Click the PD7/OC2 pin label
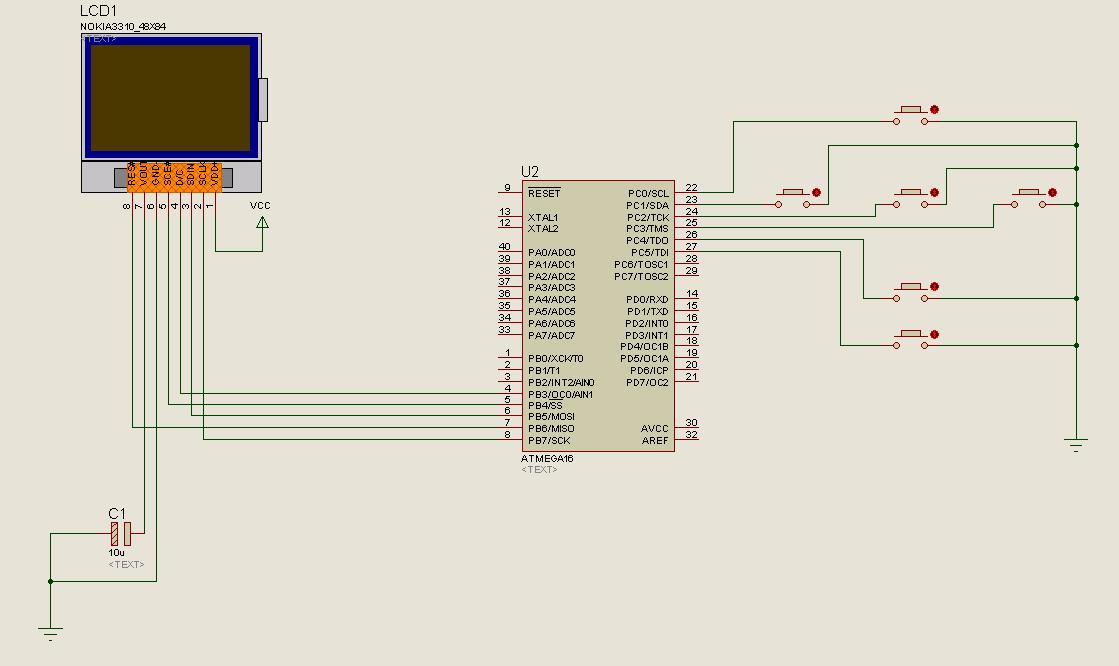The height and width of the screenshot is (666, 1119). [647, 383]
